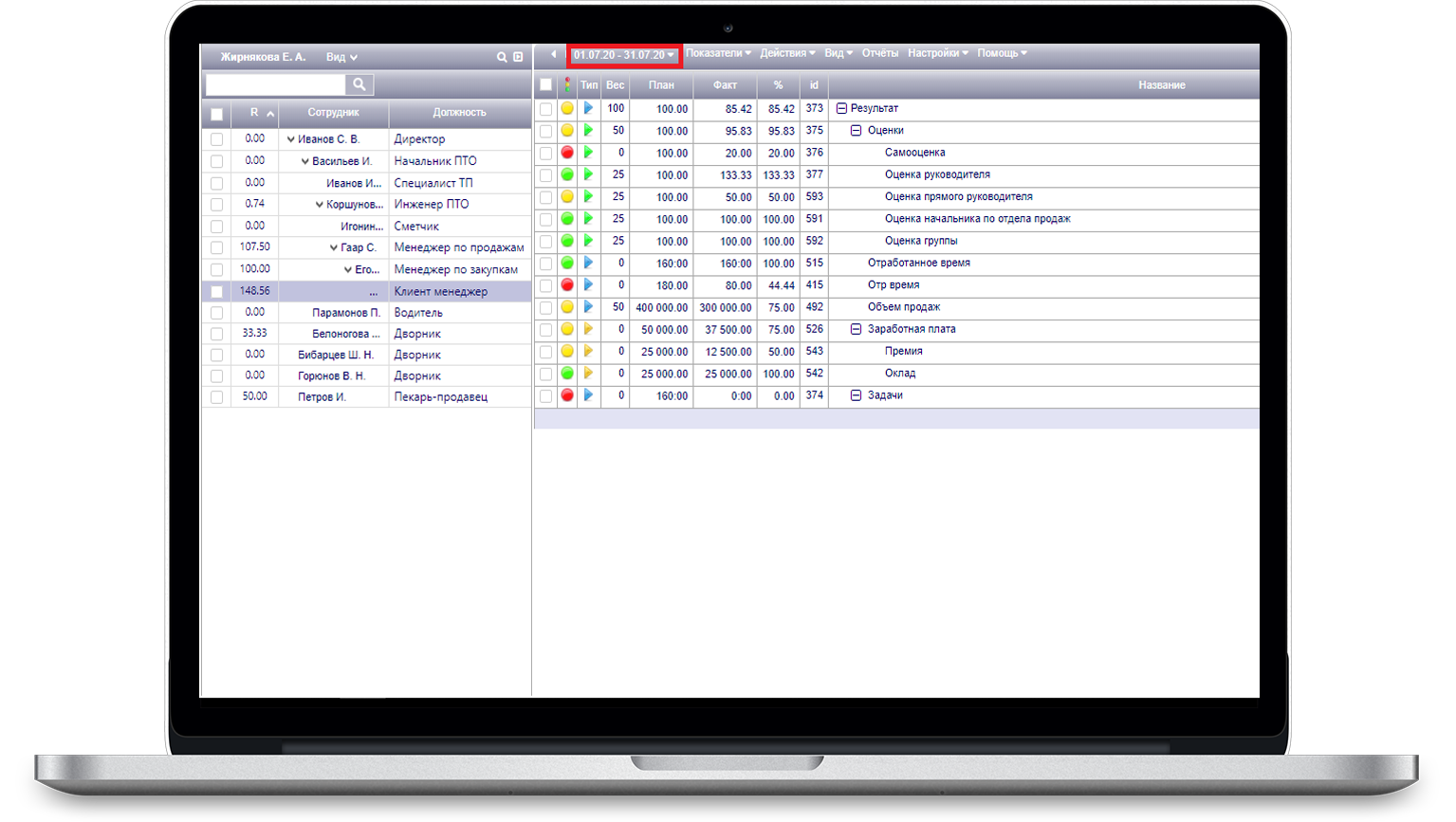Click the red status circle in the Самооценка row
This screenshot has width=1456, height=822.
click(567, 153)
